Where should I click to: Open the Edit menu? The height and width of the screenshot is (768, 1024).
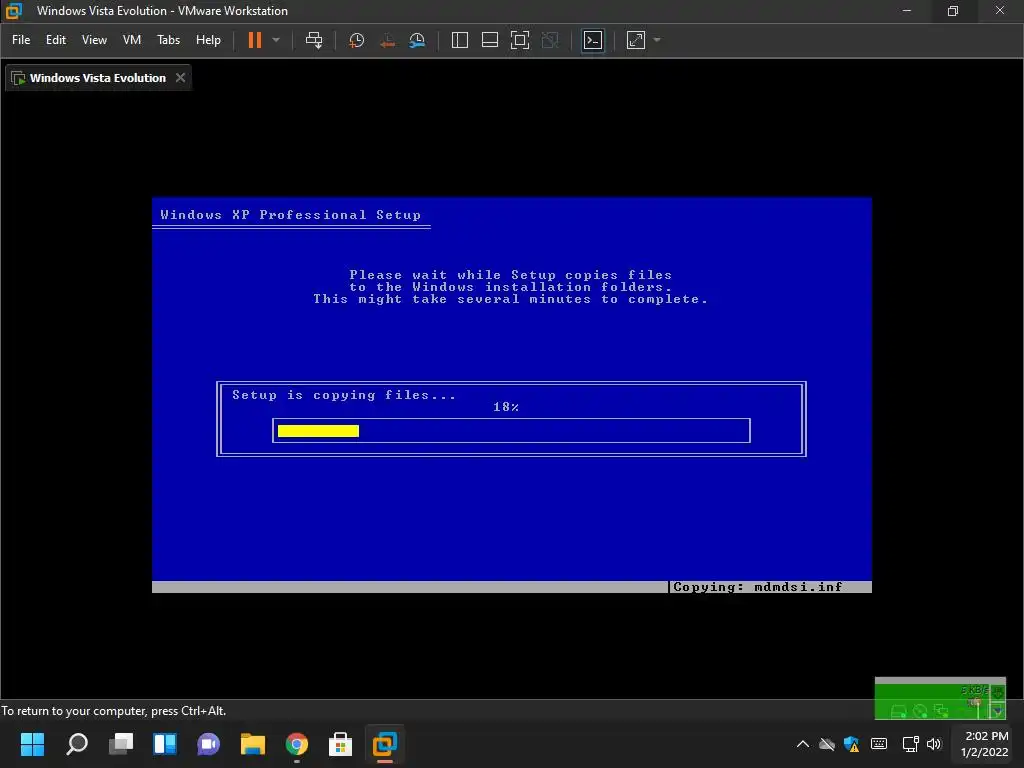tap(56, 40)
